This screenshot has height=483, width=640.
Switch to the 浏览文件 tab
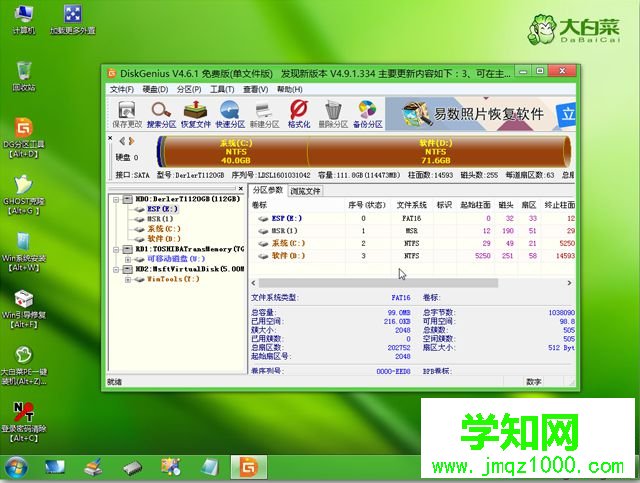click(x=306, y=190)
